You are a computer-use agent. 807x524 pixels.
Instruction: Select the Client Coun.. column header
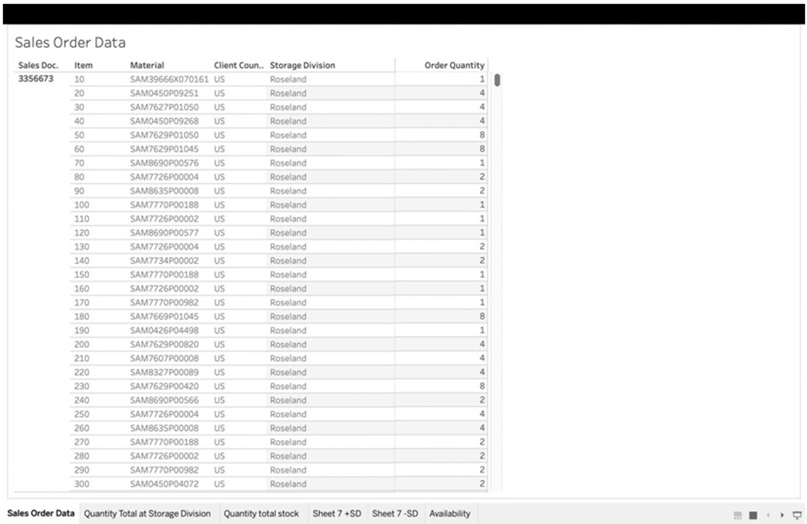click(239, 65)
